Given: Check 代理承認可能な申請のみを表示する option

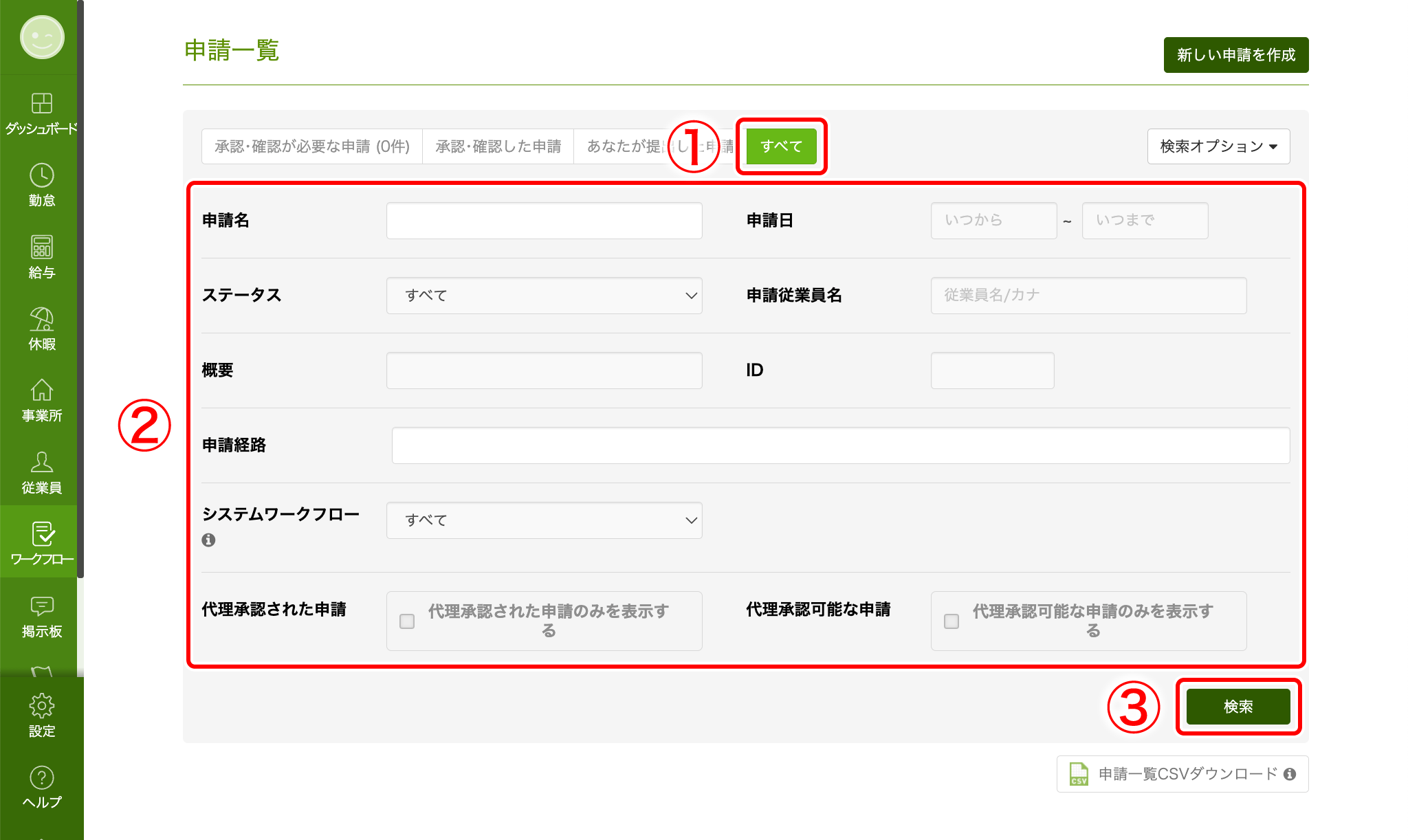Looking at the screenshot, I should (x=951, y=620).
